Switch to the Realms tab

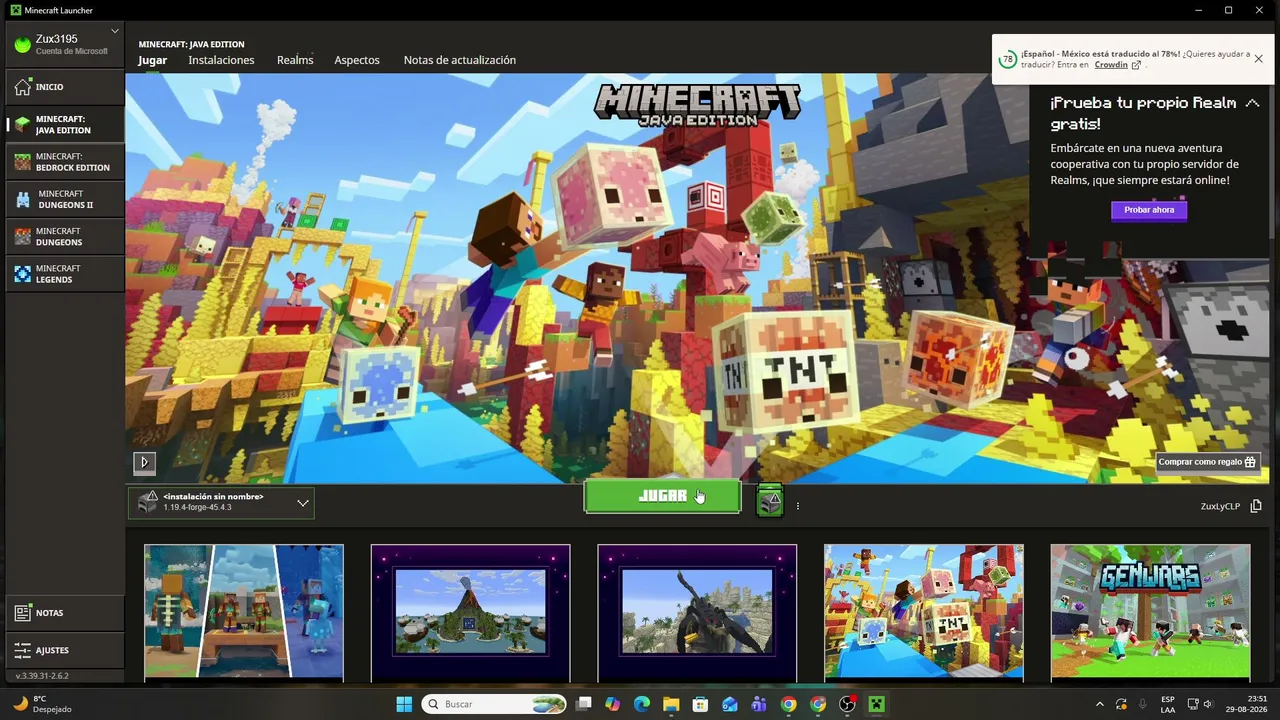(x=295, y=60)
